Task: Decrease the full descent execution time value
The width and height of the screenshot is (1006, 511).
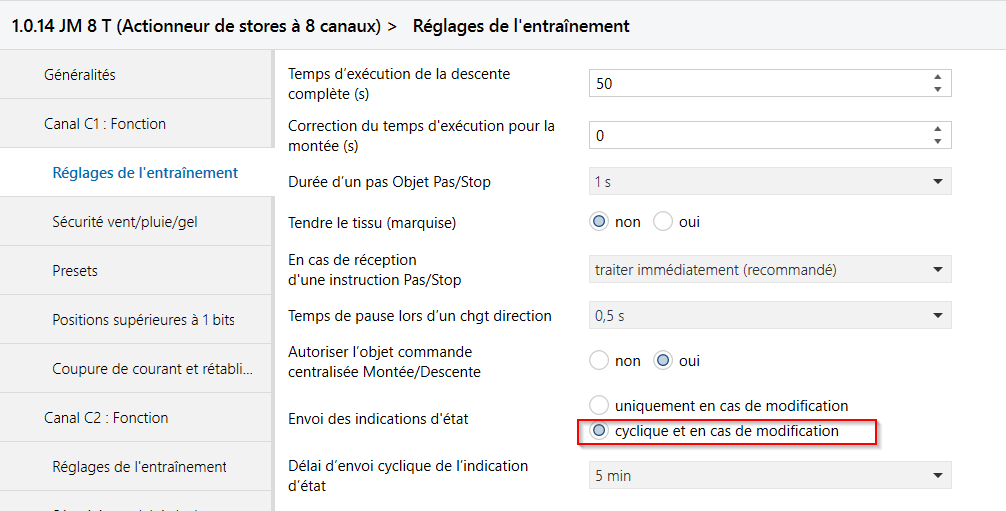Action: (x=937, y=90)
